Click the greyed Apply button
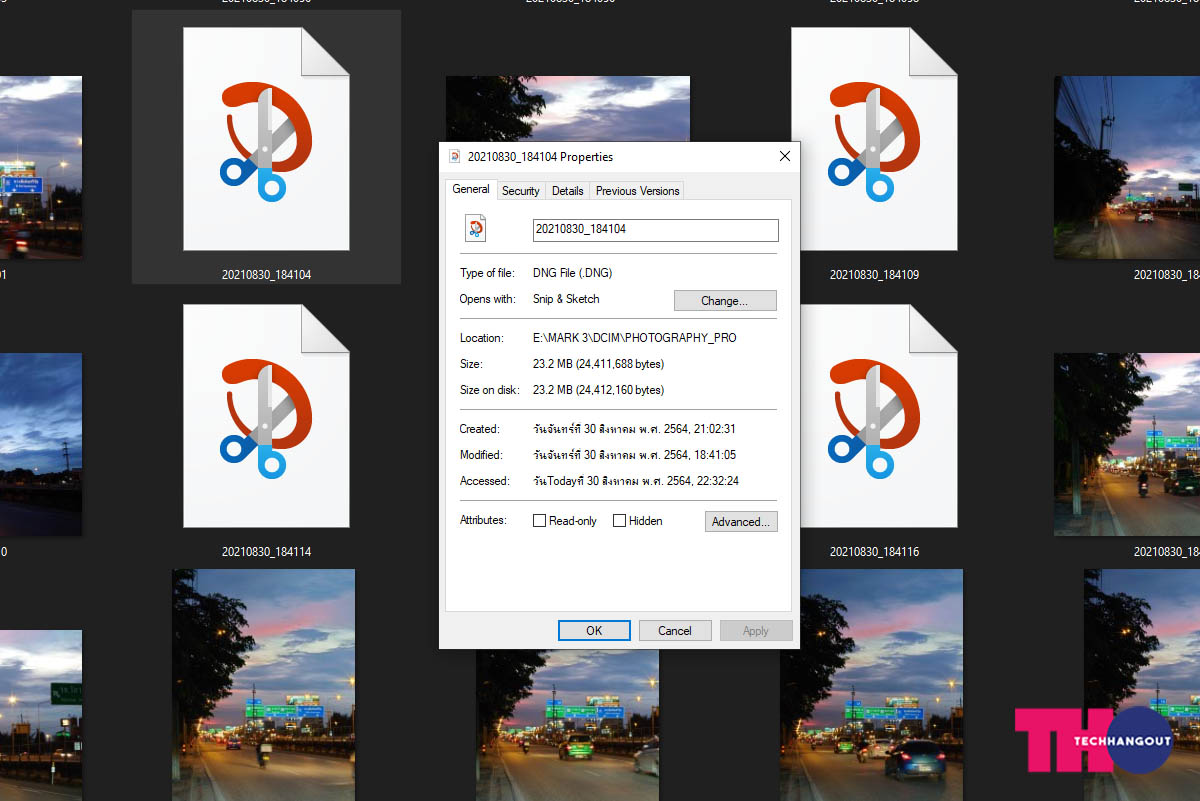 (756, 630)
